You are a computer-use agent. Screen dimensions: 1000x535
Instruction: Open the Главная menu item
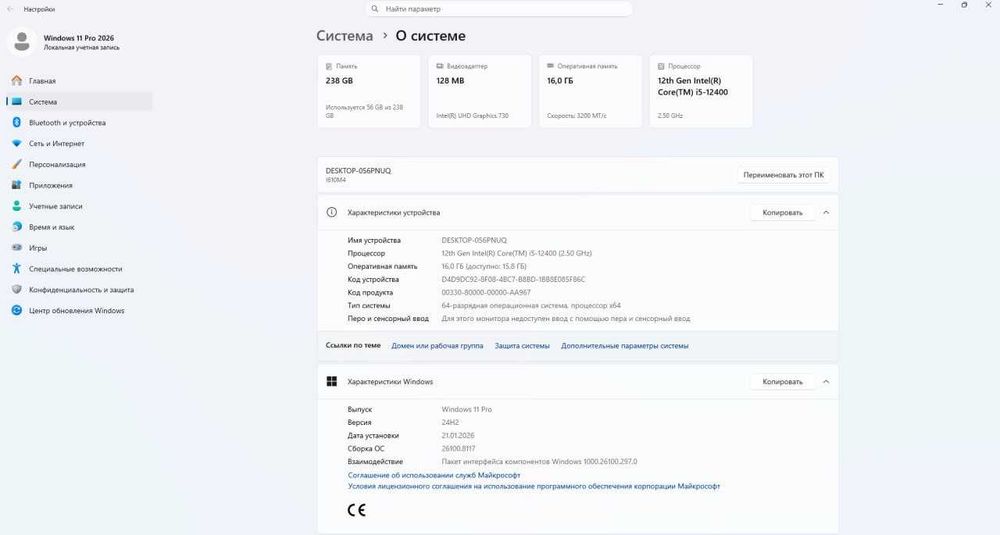point(42,81)
